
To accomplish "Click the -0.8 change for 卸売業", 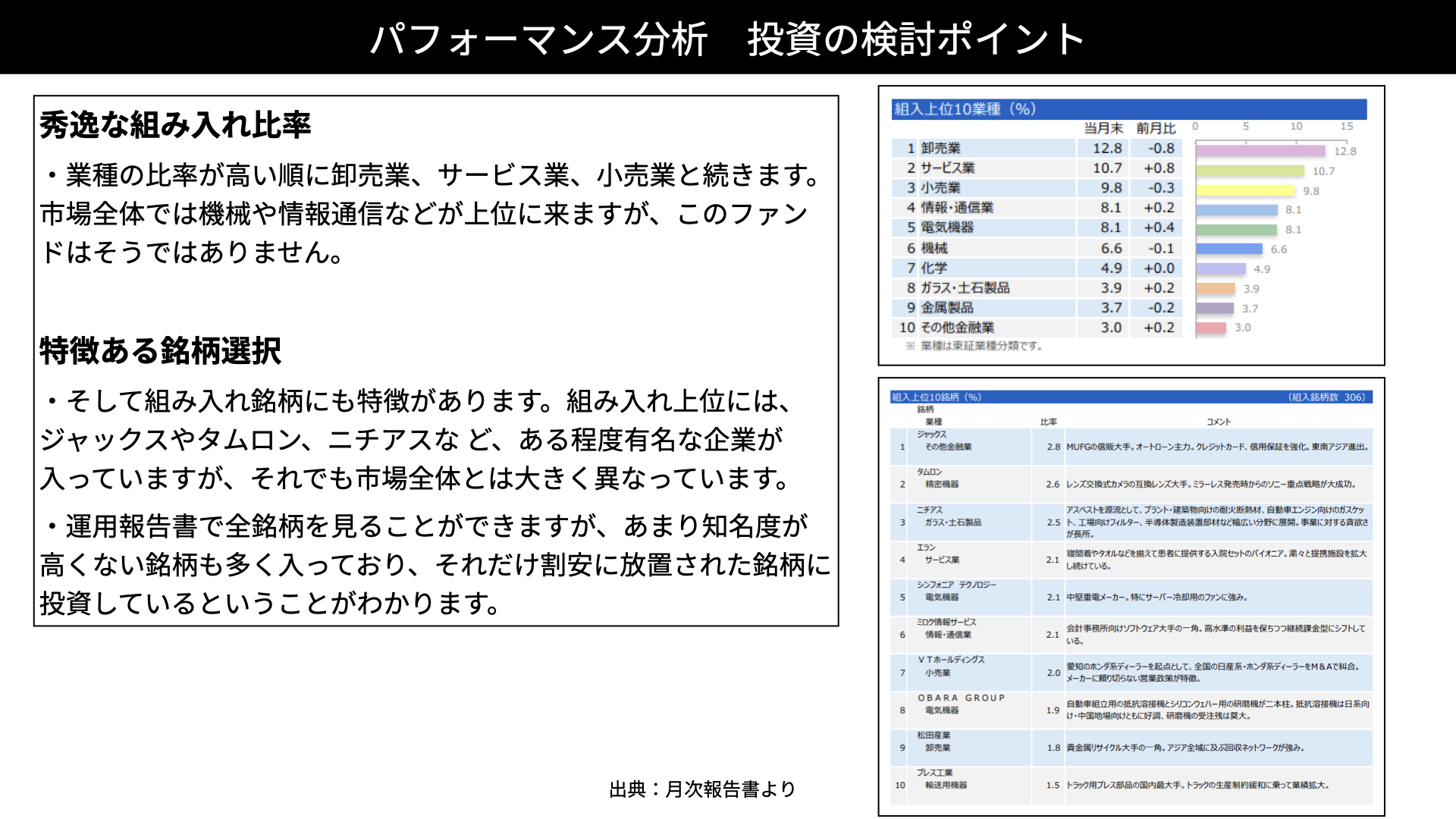I will pos(1161,148).
